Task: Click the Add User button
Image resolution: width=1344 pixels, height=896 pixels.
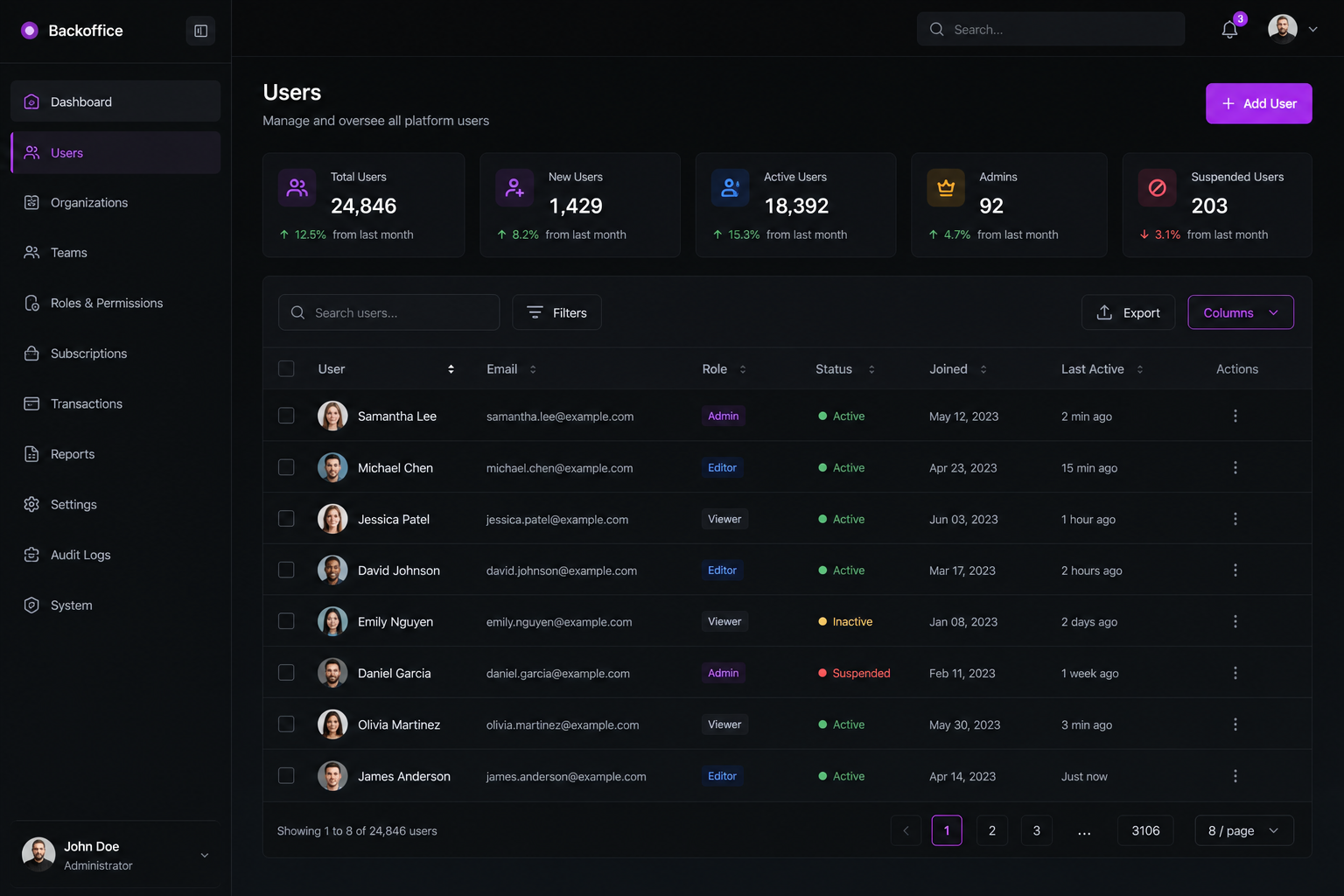Action: 1258,103
